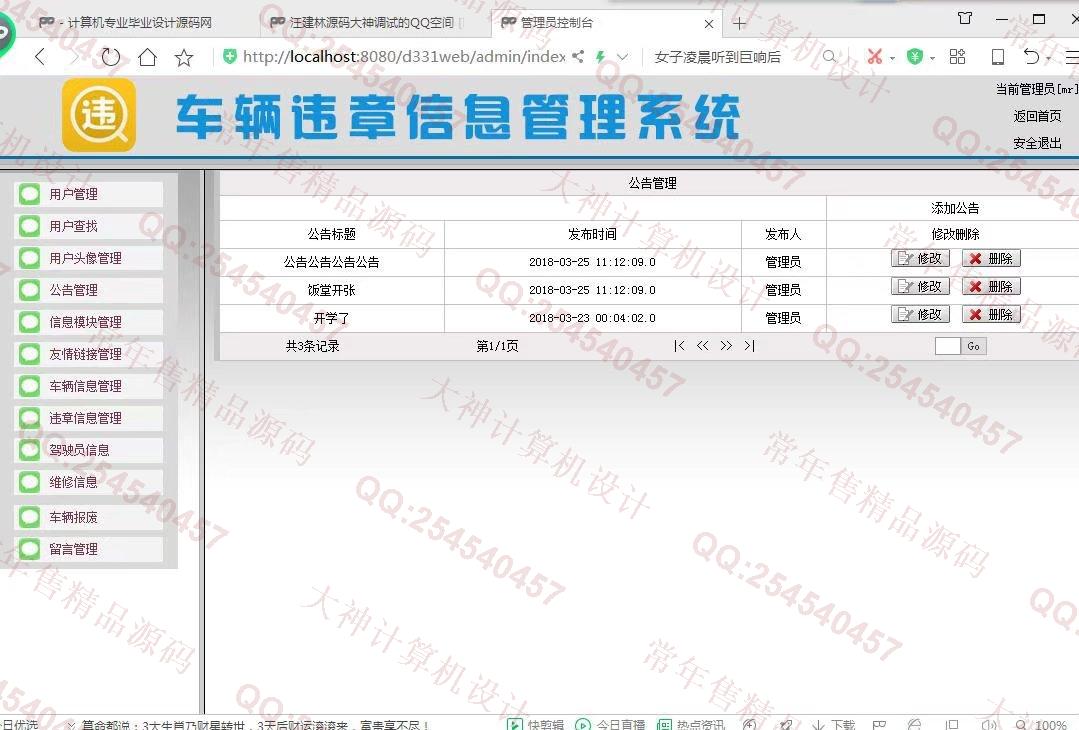Click the yellow 违 system logo
The height and width of the screenshot is (730, 1079).
99,114
